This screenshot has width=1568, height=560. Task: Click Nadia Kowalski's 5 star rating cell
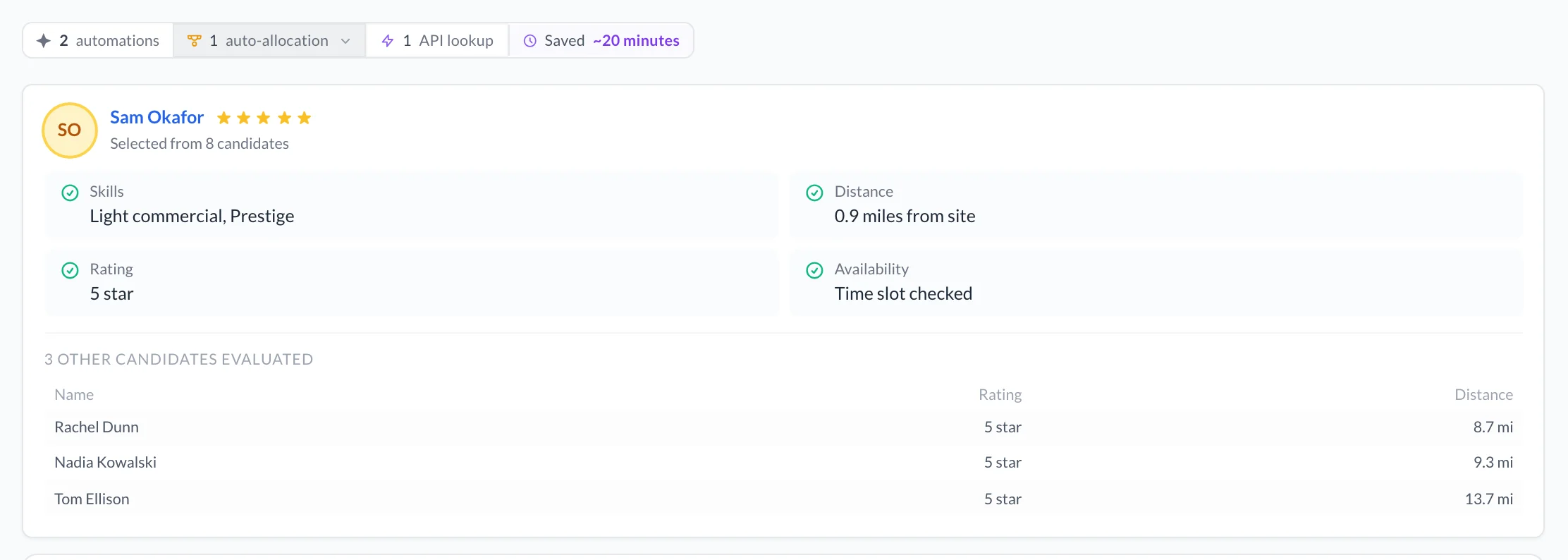(1003, 462)
